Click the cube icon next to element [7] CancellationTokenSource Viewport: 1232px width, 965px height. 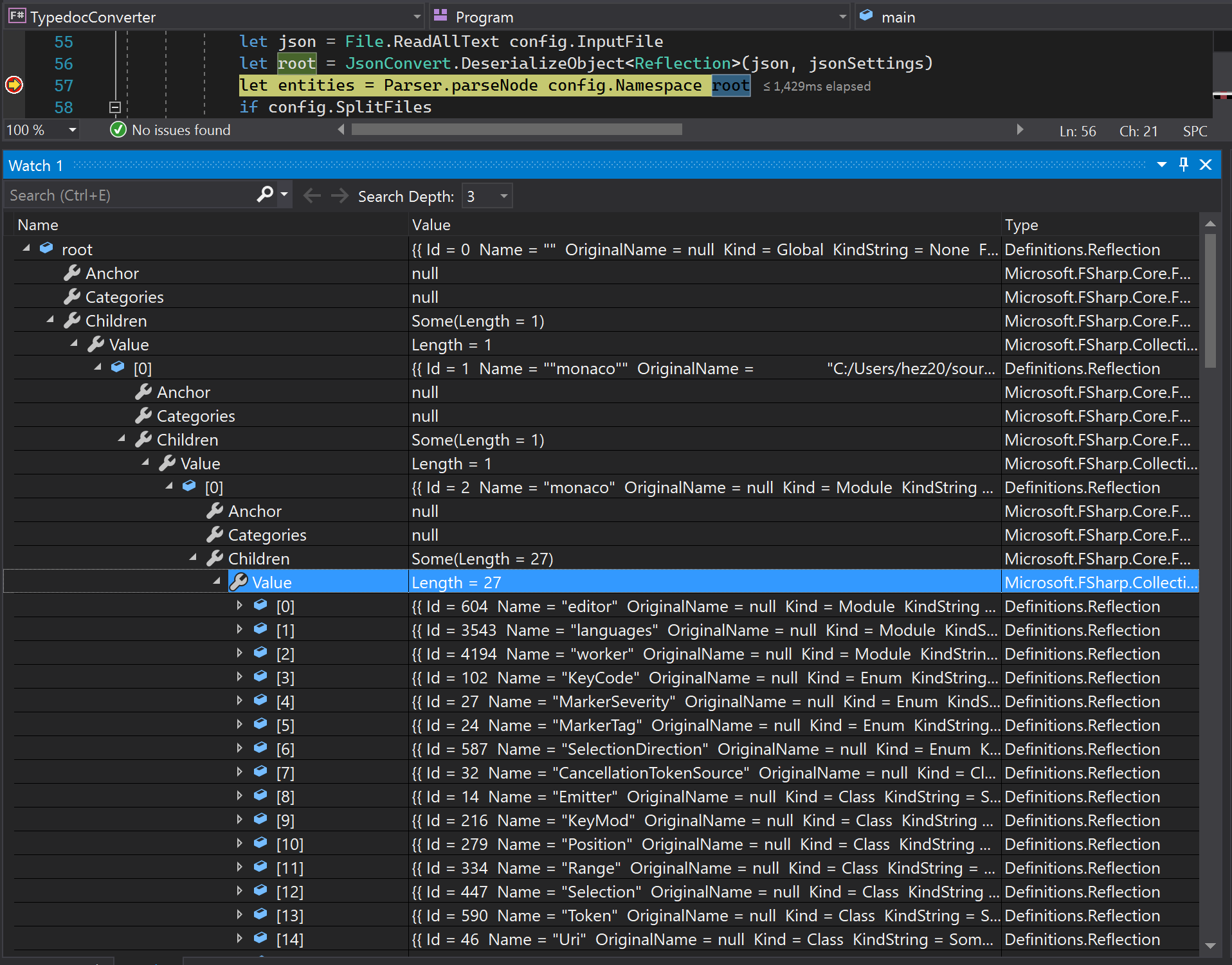point(260,771)
